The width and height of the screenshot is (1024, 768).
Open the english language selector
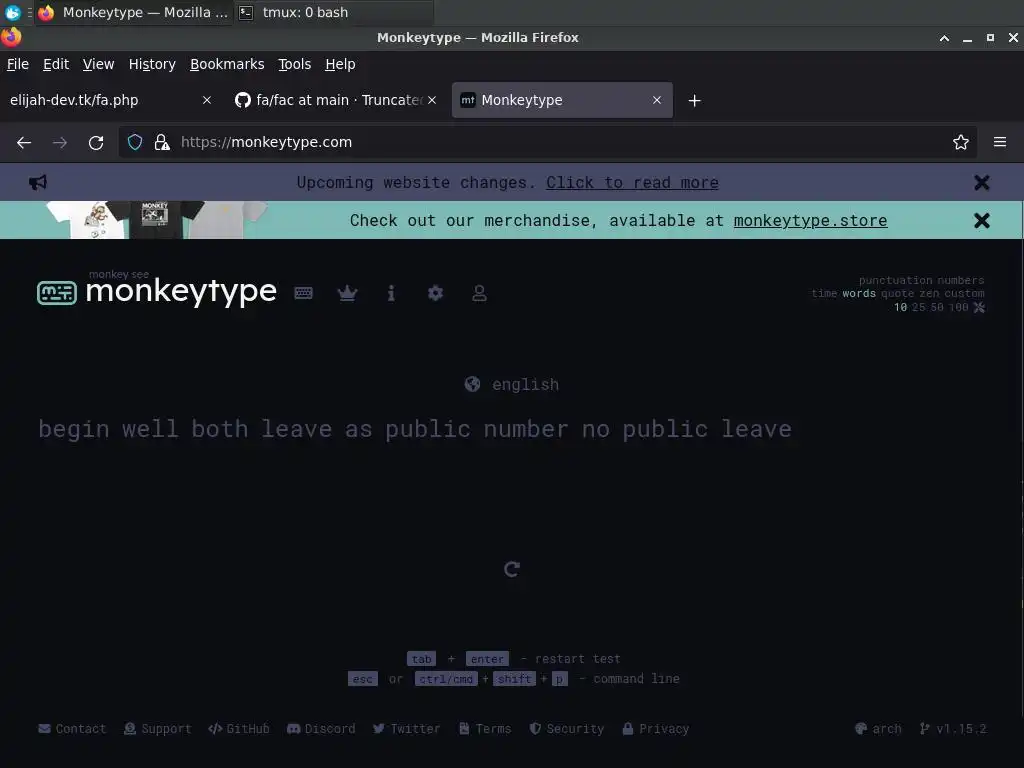(512, 384)
